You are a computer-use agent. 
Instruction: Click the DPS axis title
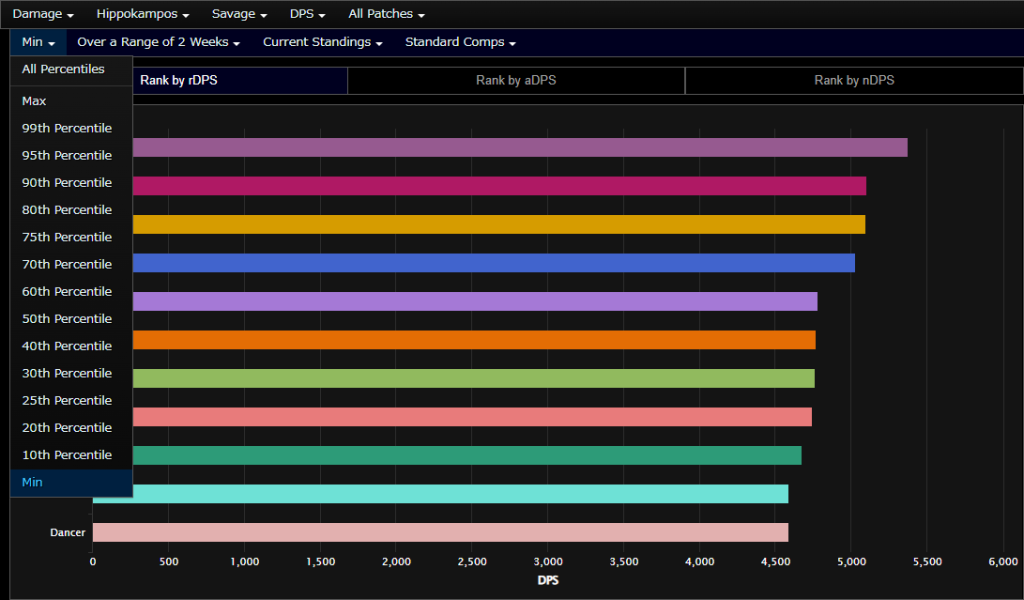547,580
